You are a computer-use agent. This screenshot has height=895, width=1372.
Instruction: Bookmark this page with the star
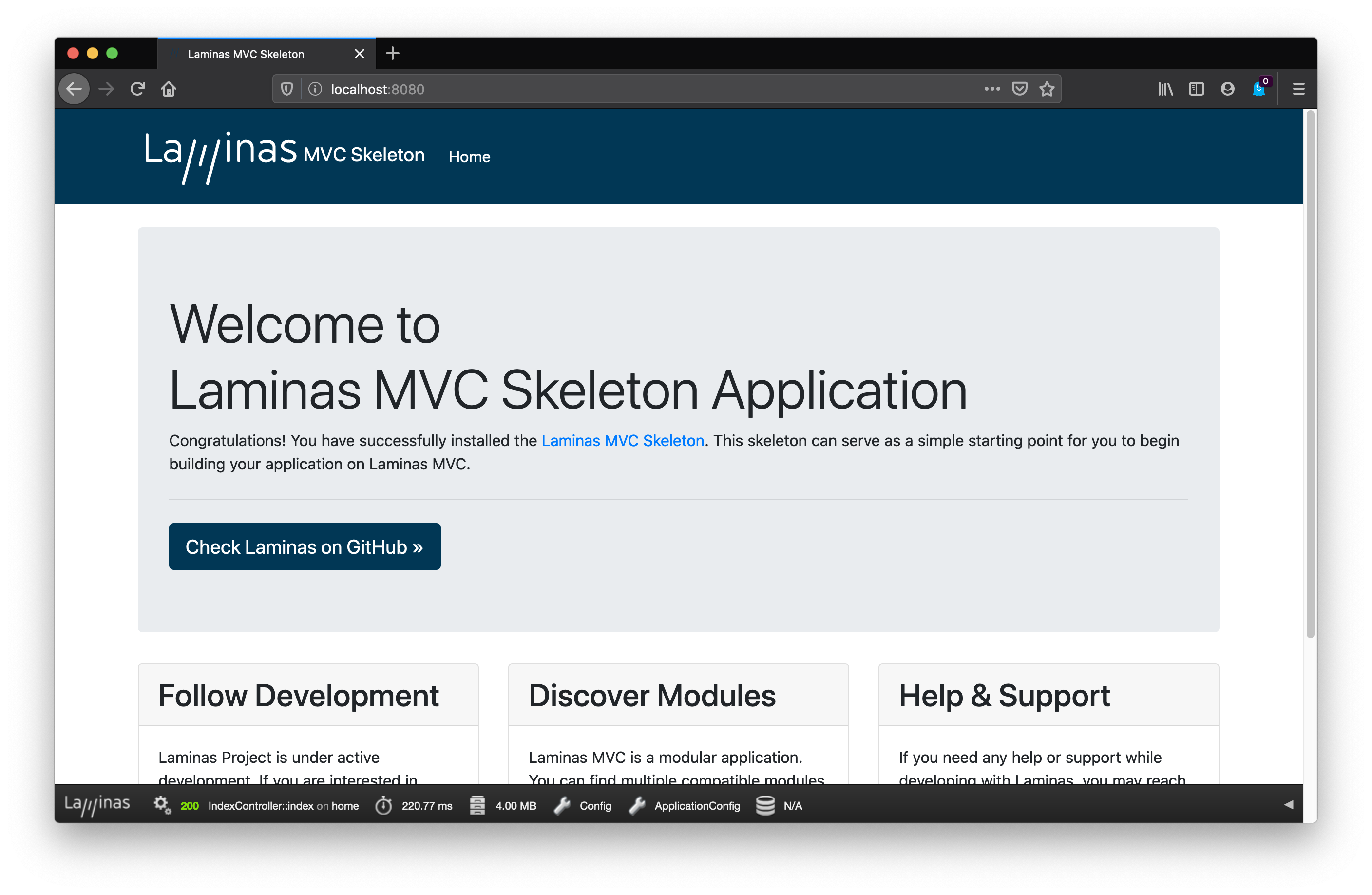pyautogui.click(x=1046, y=89)
